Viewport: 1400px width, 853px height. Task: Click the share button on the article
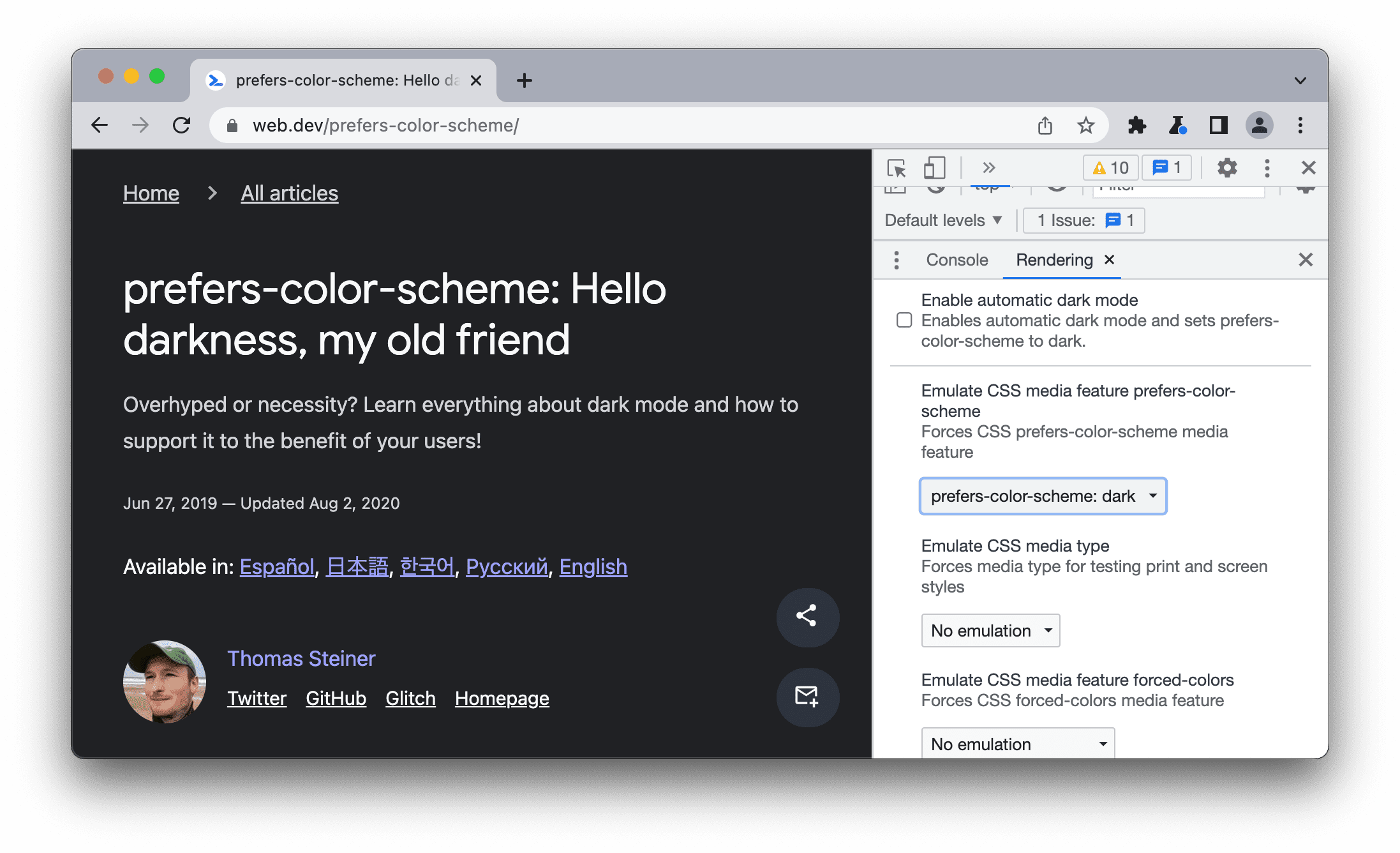pos(806,617)
